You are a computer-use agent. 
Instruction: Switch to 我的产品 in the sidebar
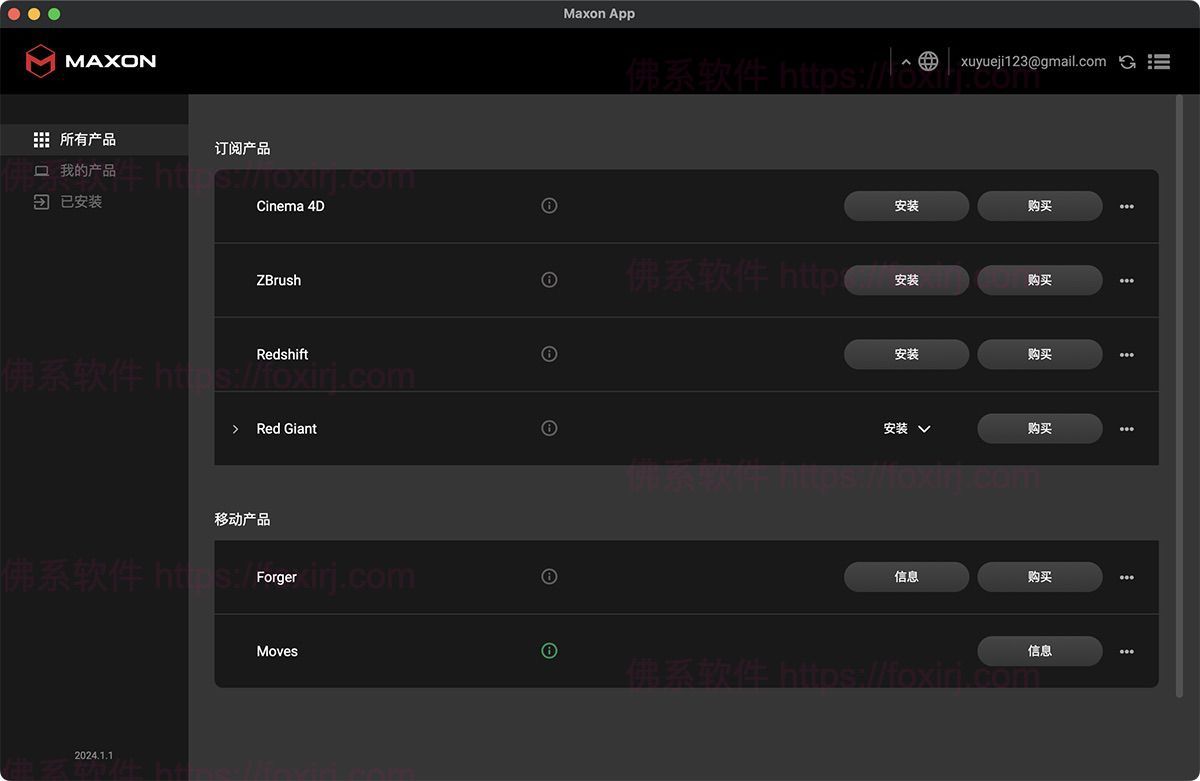(87, 171)
